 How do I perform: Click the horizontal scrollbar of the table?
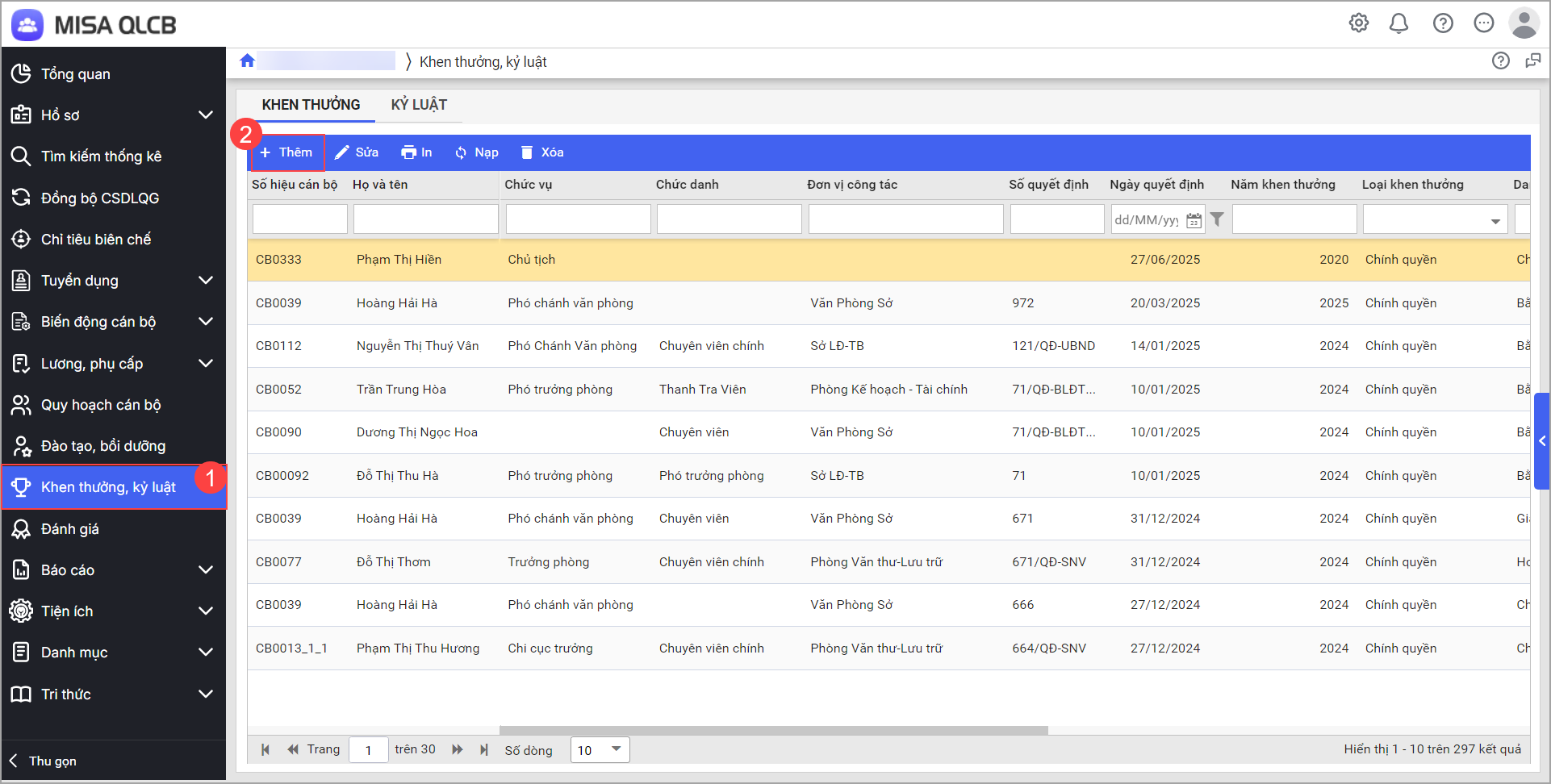[773, 730]
